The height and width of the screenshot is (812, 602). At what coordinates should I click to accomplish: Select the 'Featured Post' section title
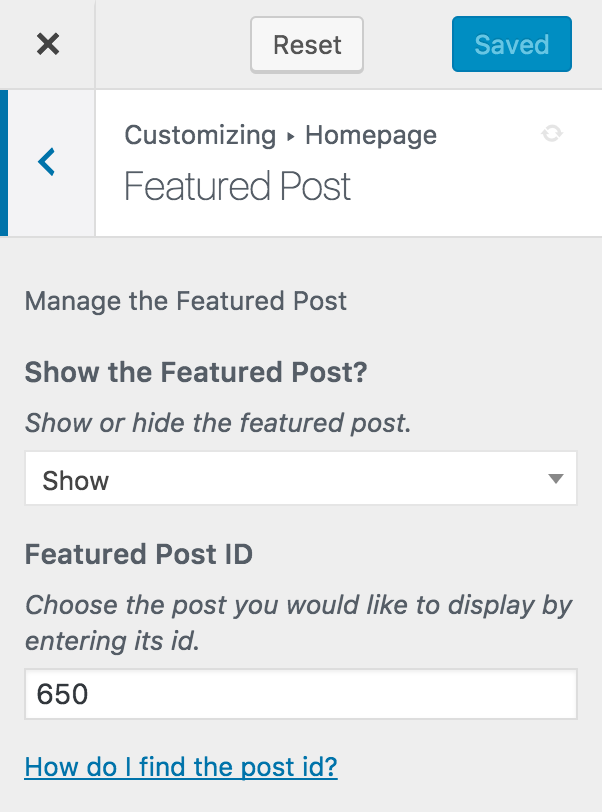tap(237, 186)
